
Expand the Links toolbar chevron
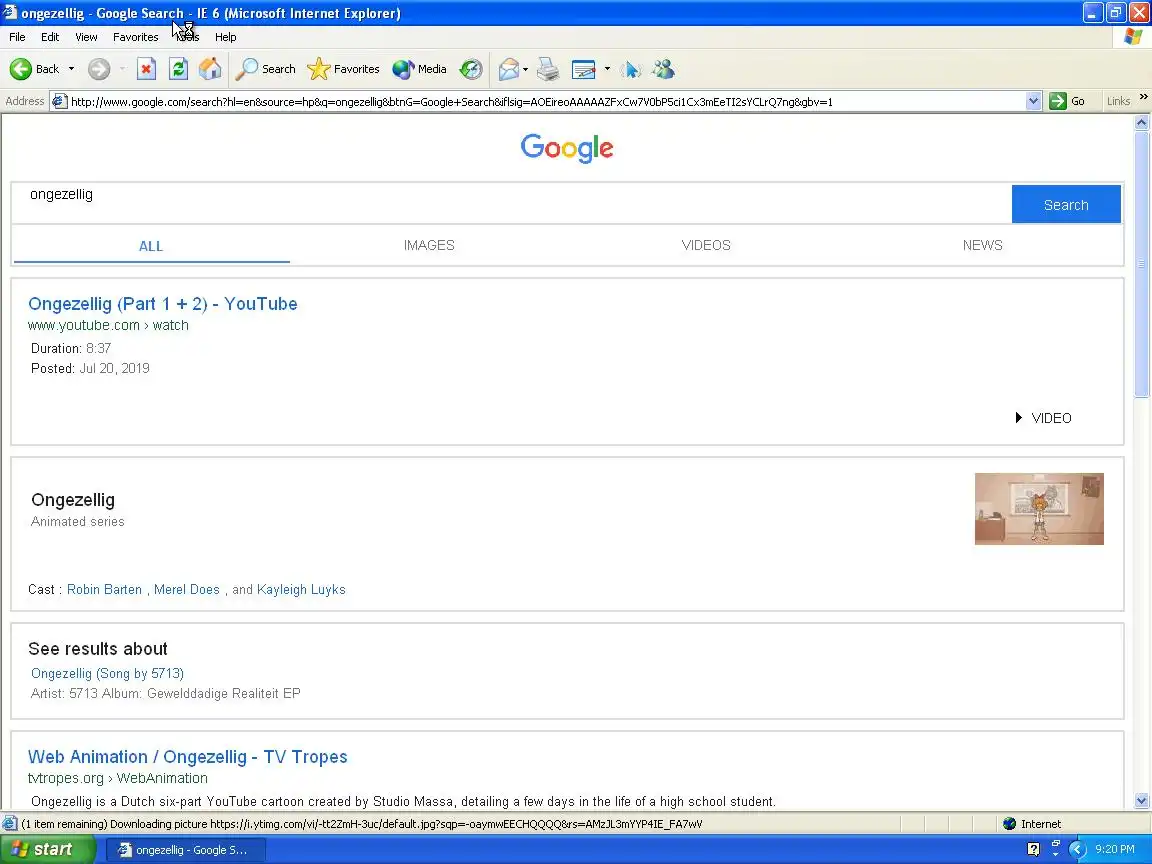pyautogui.click(x=1143, y=98)
